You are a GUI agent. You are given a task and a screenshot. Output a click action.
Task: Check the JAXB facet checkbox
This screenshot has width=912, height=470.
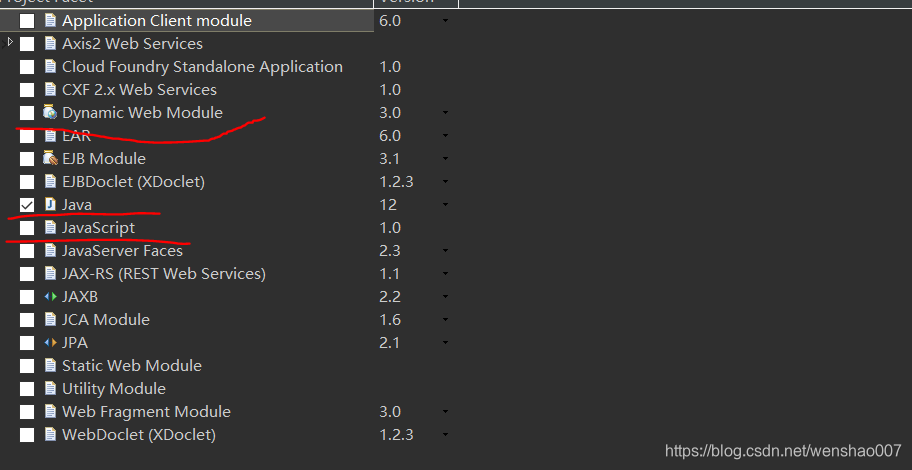click(x=27, y=297)
